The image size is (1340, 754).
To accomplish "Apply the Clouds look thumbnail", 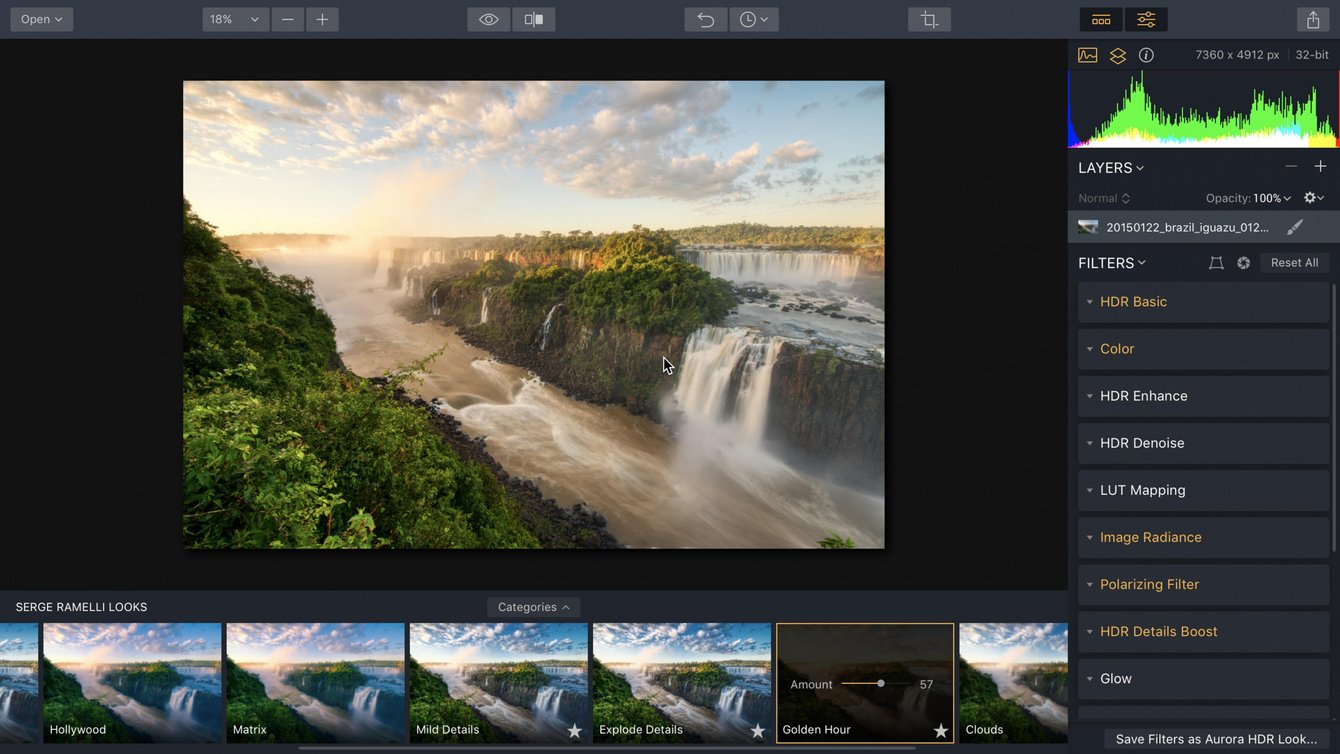I will [1013, 683].
